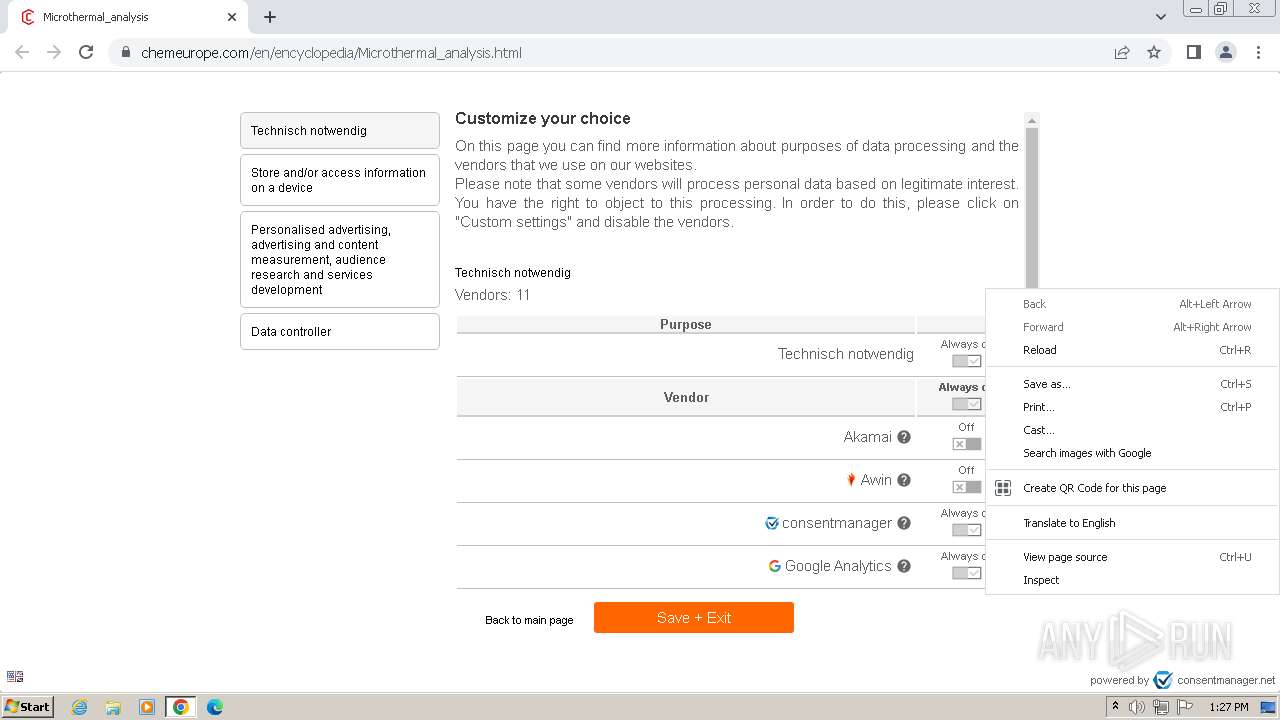Click the Chrome taskbar icon
Screen dimensions: 1280x720
point(181,707)
